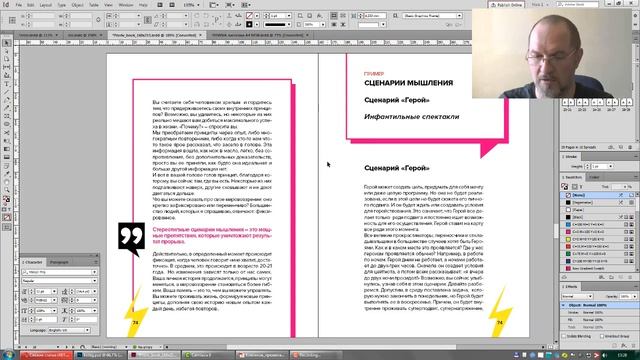Select the New Gradient Swatch entry
640x360 pixels.
pos(598,269)
